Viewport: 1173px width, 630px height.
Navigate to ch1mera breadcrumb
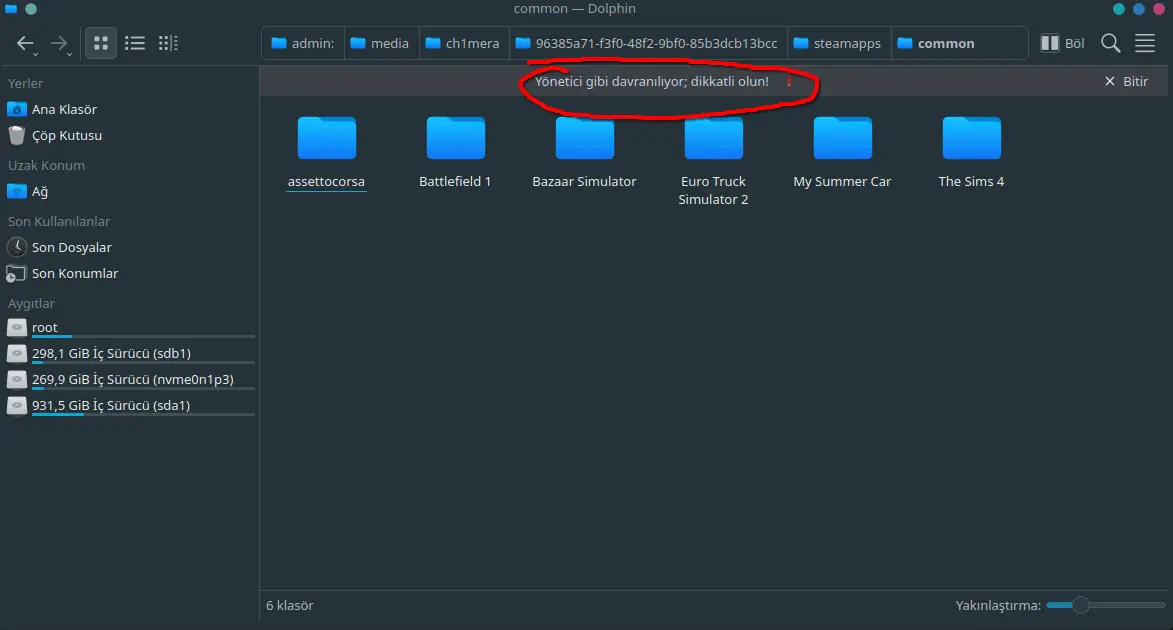[x=462, y=43]
